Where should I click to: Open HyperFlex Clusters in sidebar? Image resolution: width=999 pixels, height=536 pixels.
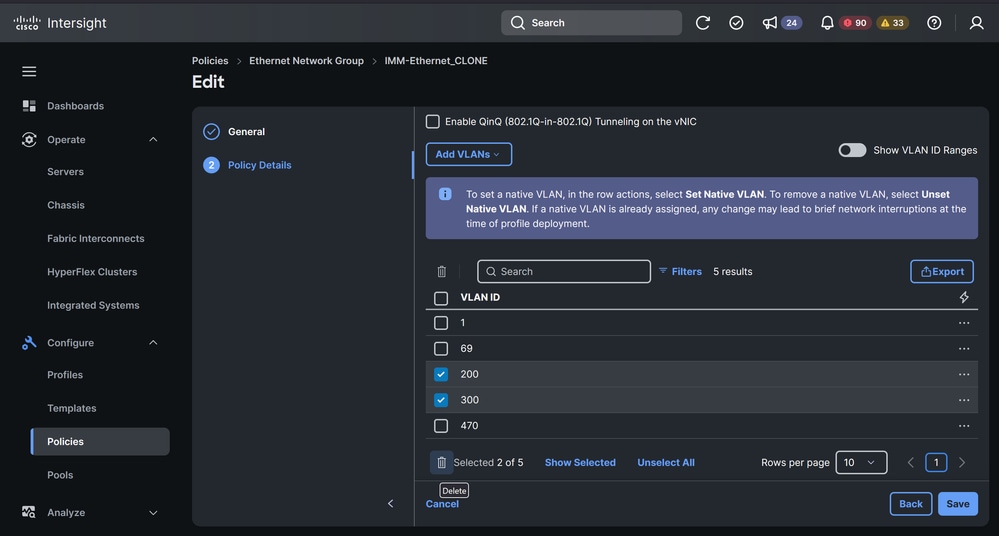point(92,272)
